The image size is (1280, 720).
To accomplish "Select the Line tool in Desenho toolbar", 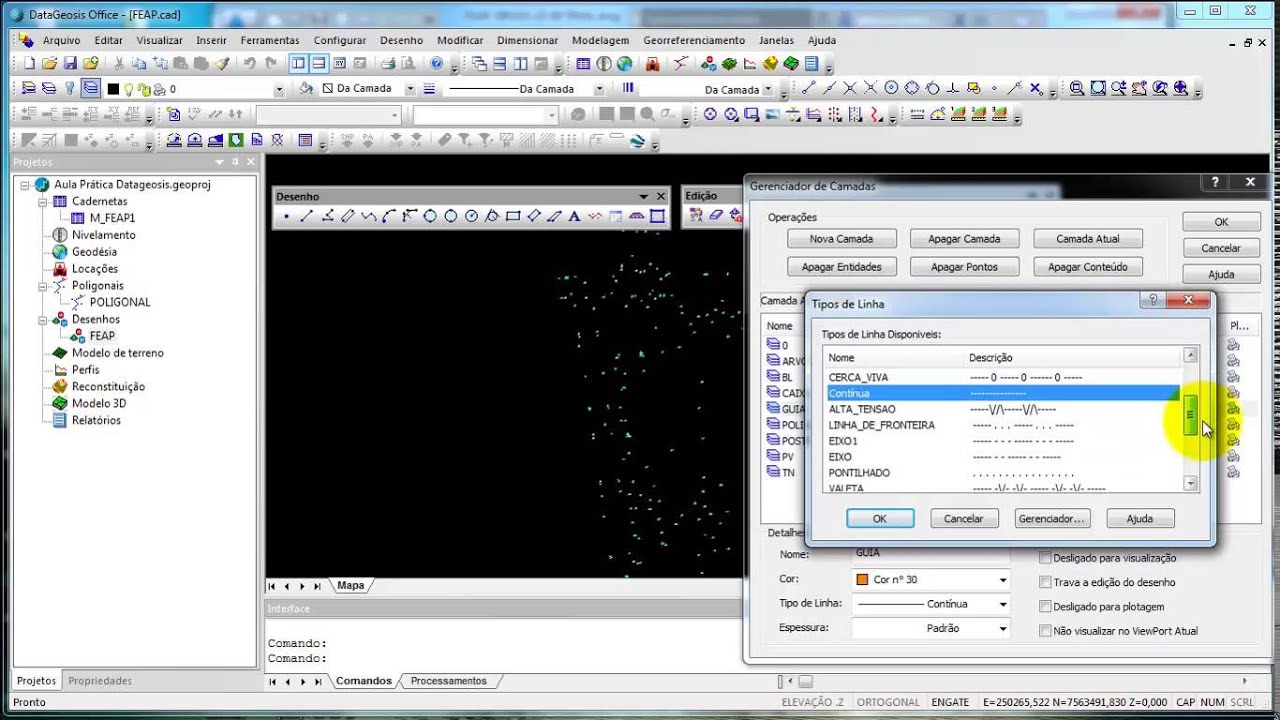I will pos(307,216).
